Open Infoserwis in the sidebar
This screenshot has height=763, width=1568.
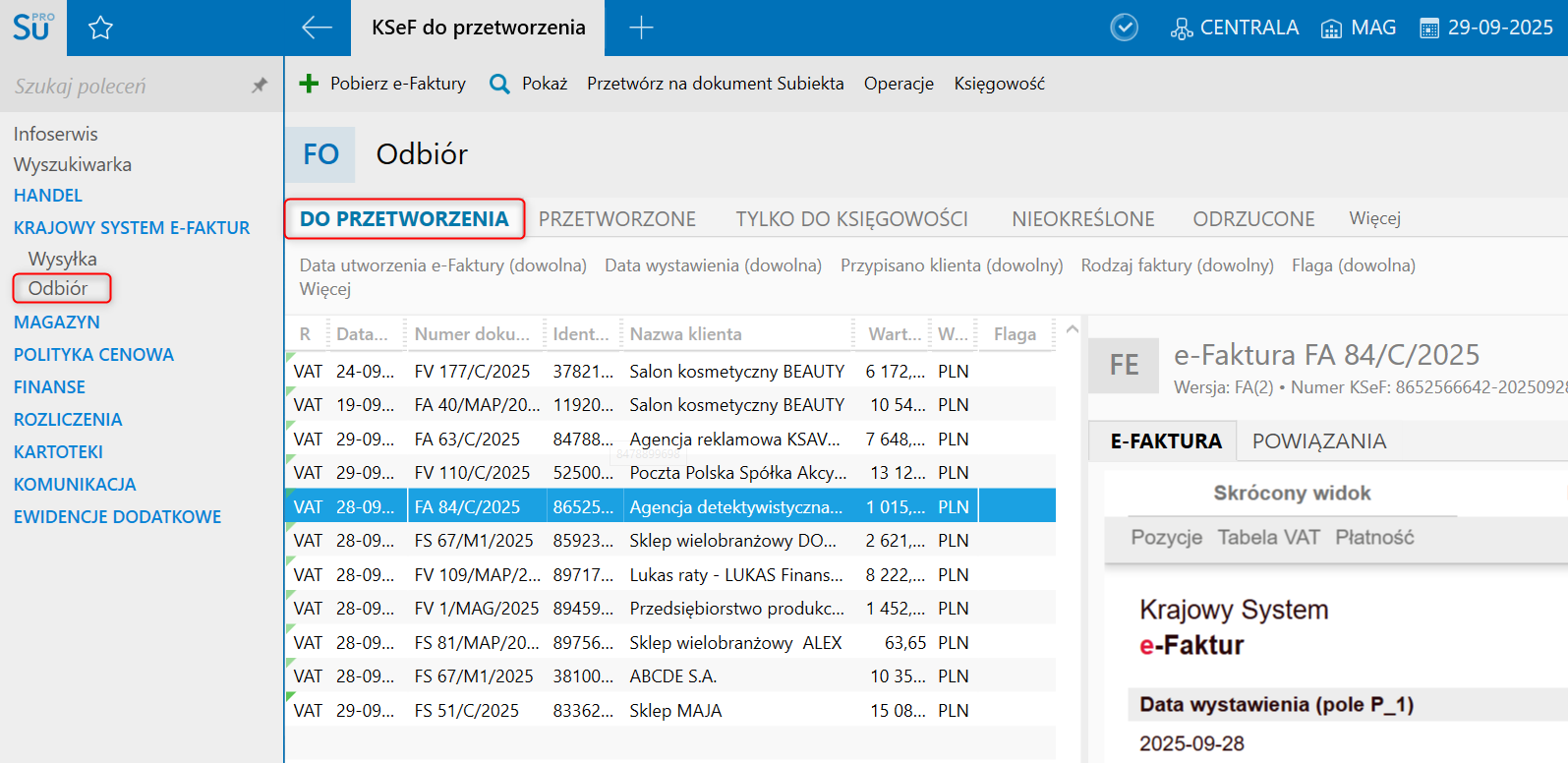[x=56, y=134]
